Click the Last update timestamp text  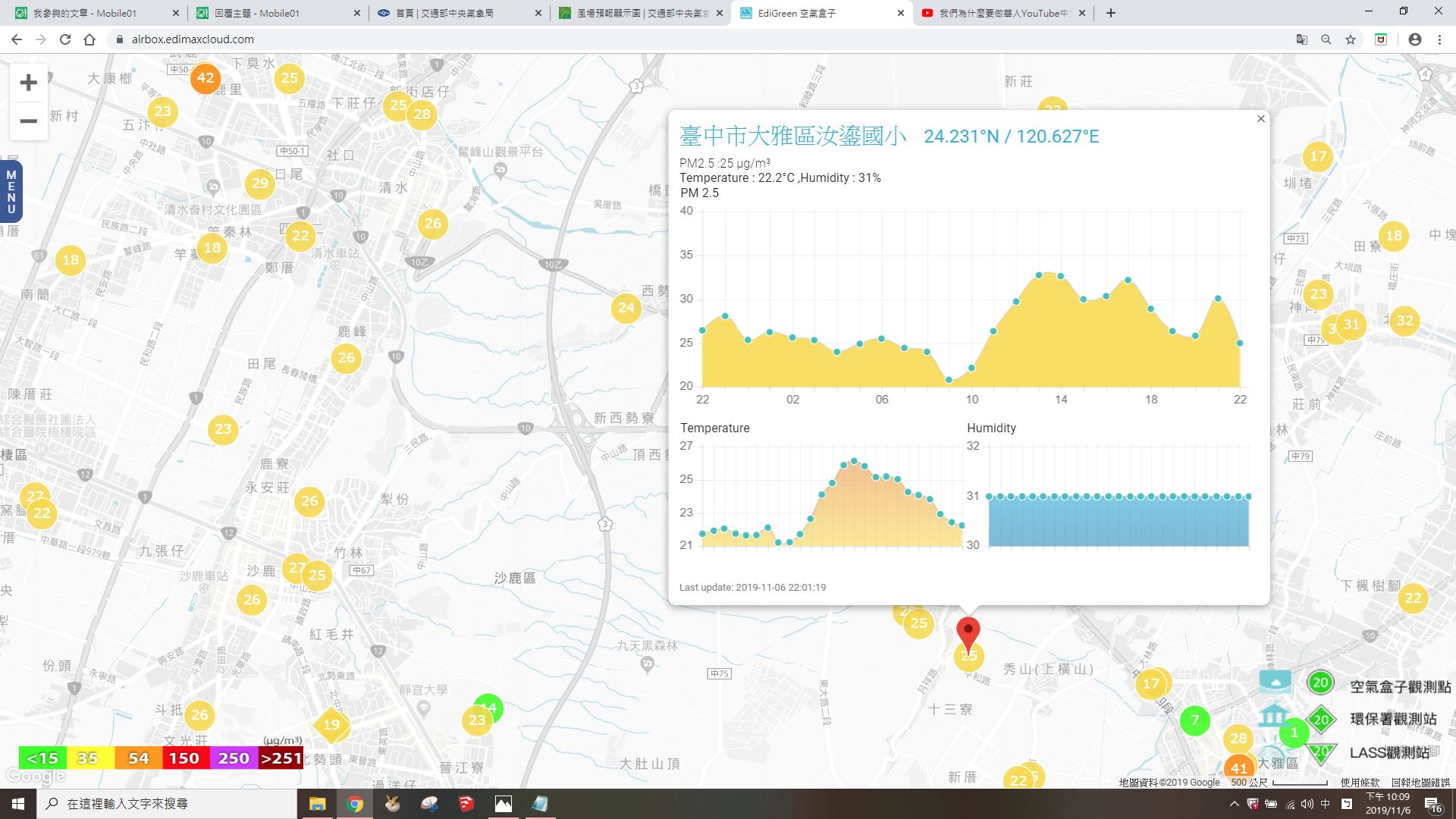[752, 587]
